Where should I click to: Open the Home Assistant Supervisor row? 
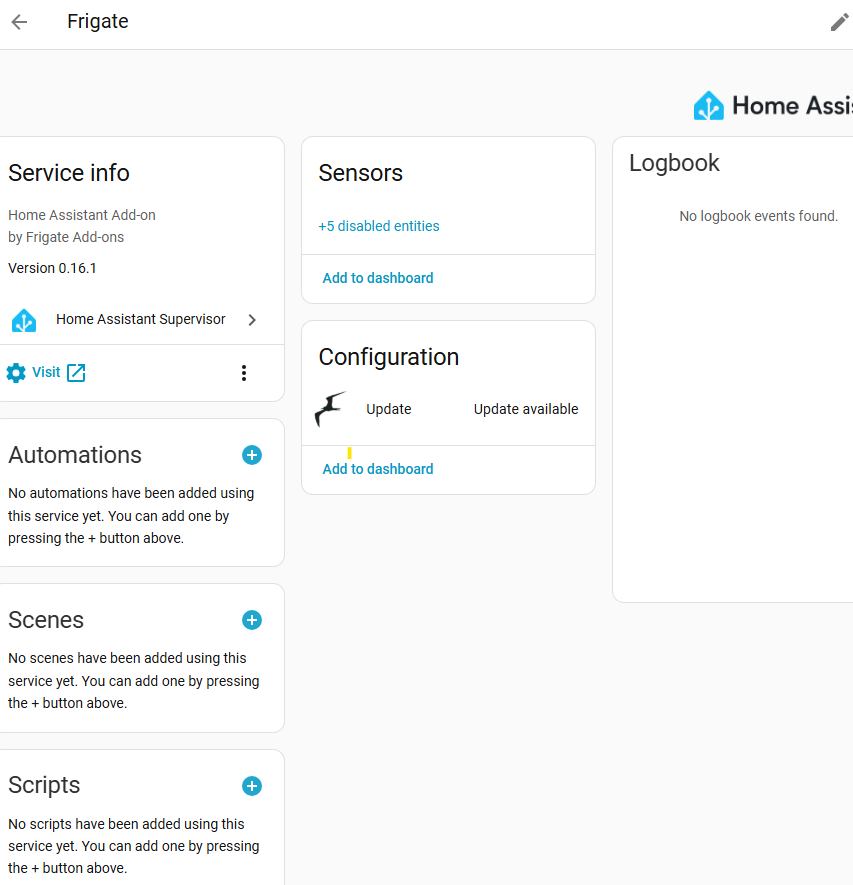point(141,320)
